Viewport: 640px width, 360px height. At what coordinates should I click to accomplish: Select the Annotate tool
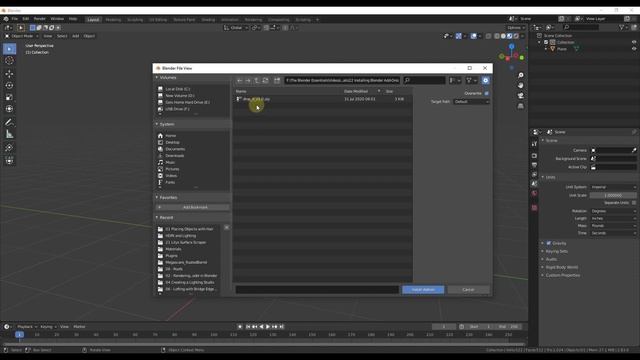(9, 122)
